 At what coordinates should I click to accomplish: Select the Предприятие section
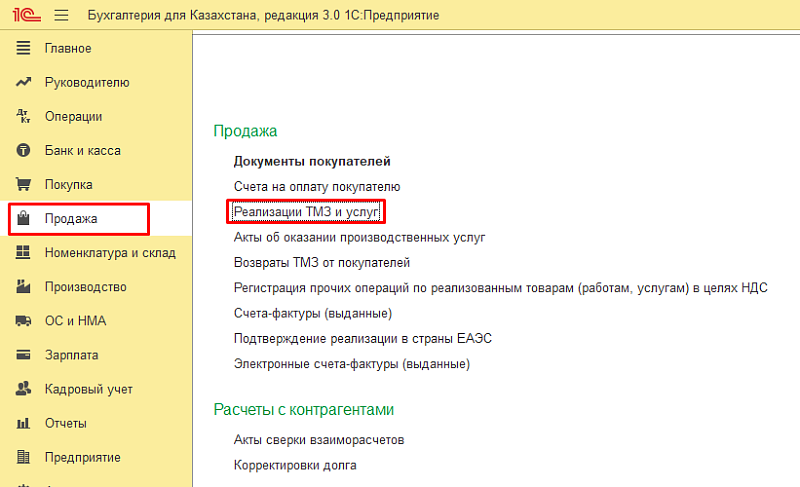click(x=82, y=457)
